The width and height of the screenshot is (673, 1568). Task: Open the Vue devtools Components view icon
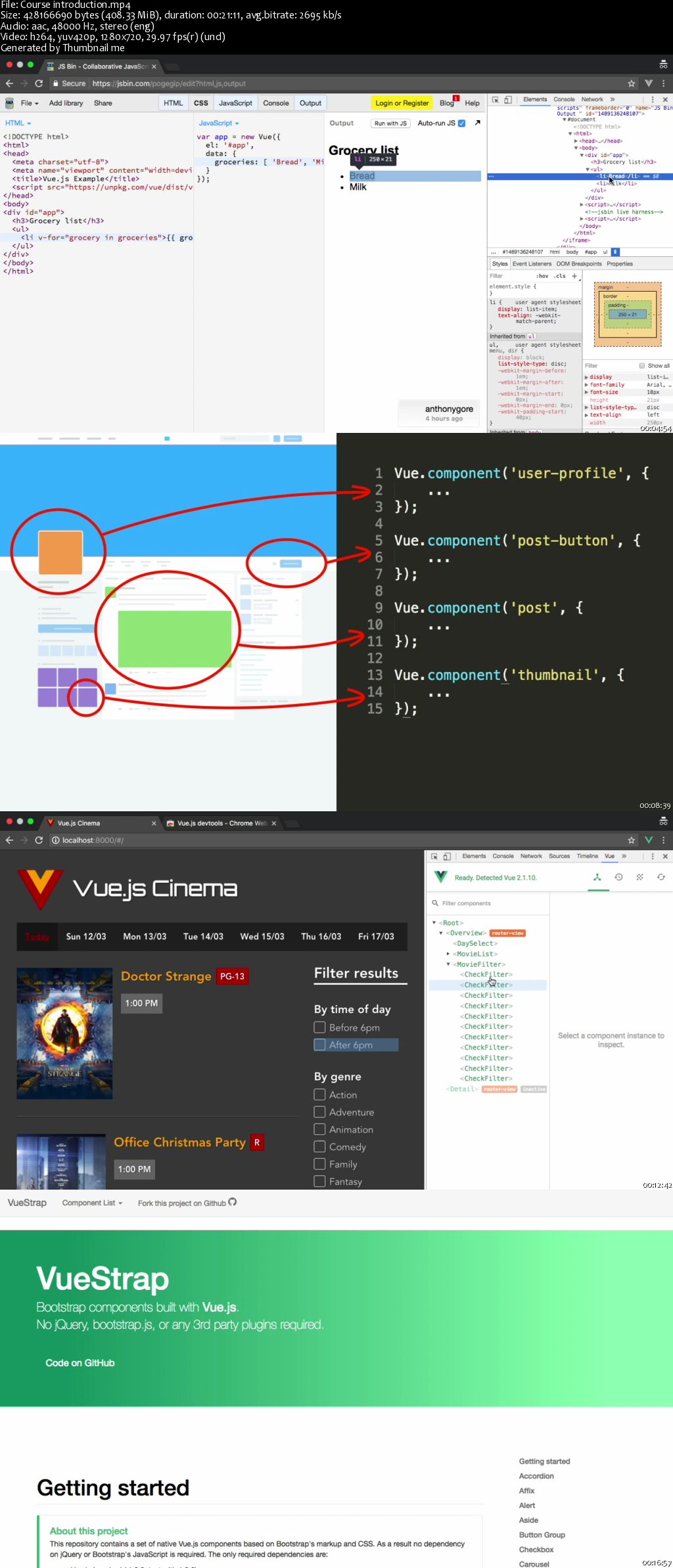(597, 878)
